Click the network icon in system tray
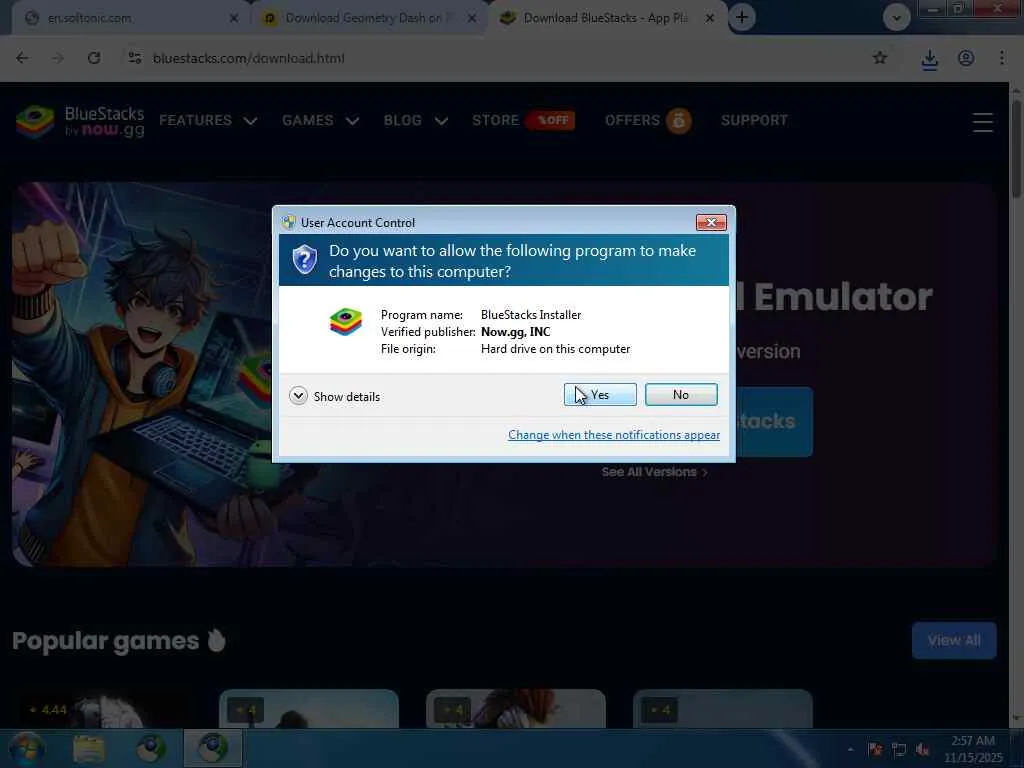This screenshot has width=1024, height=768. (x=899, y=749)
